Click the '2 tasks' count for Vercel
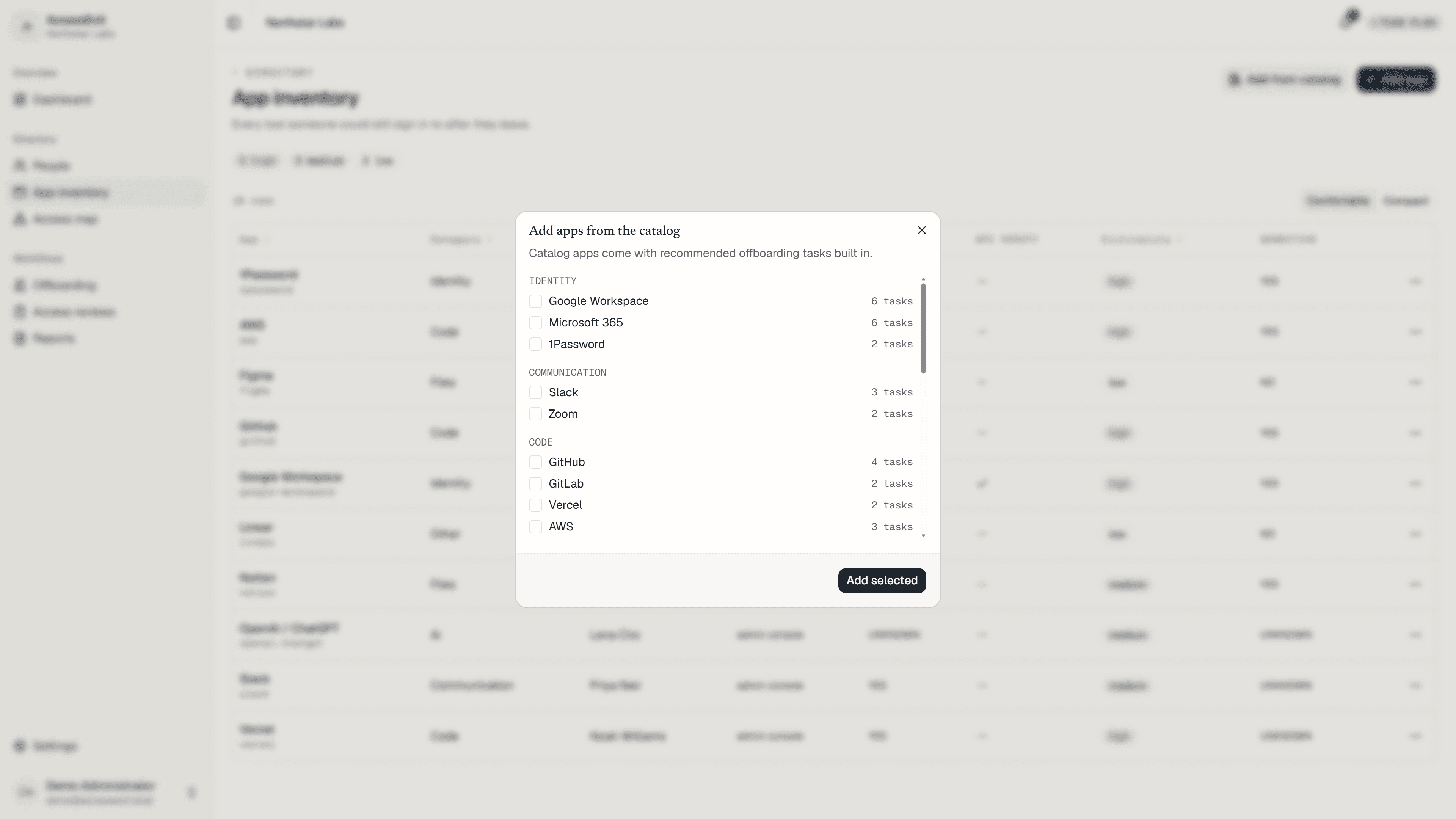Image resolution: width=1456 pixels, height=819 pixels. [x=892, y=505]
